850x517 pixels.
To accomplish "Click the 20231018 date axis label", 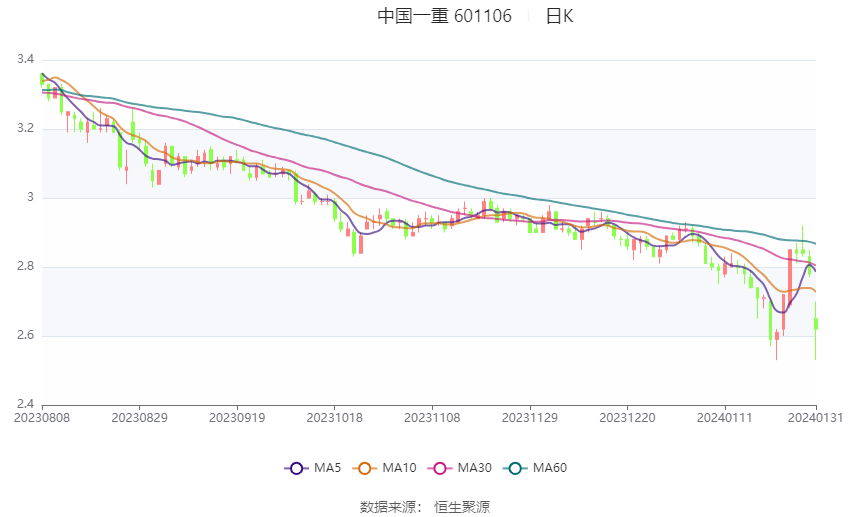I will [334, 418].
